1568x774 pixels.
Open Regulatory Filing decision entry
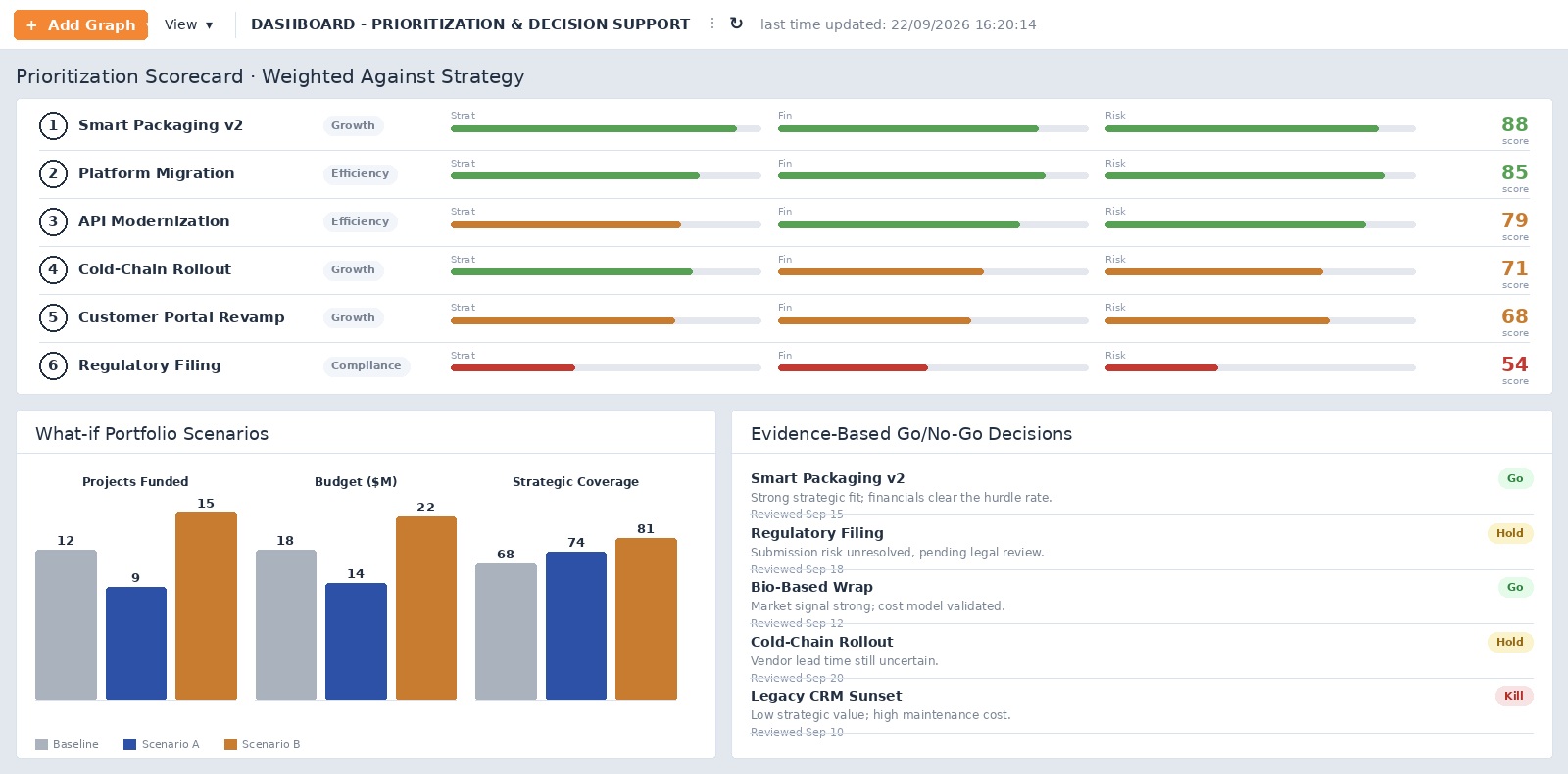pyautogui.click(x=1142, y=543)
